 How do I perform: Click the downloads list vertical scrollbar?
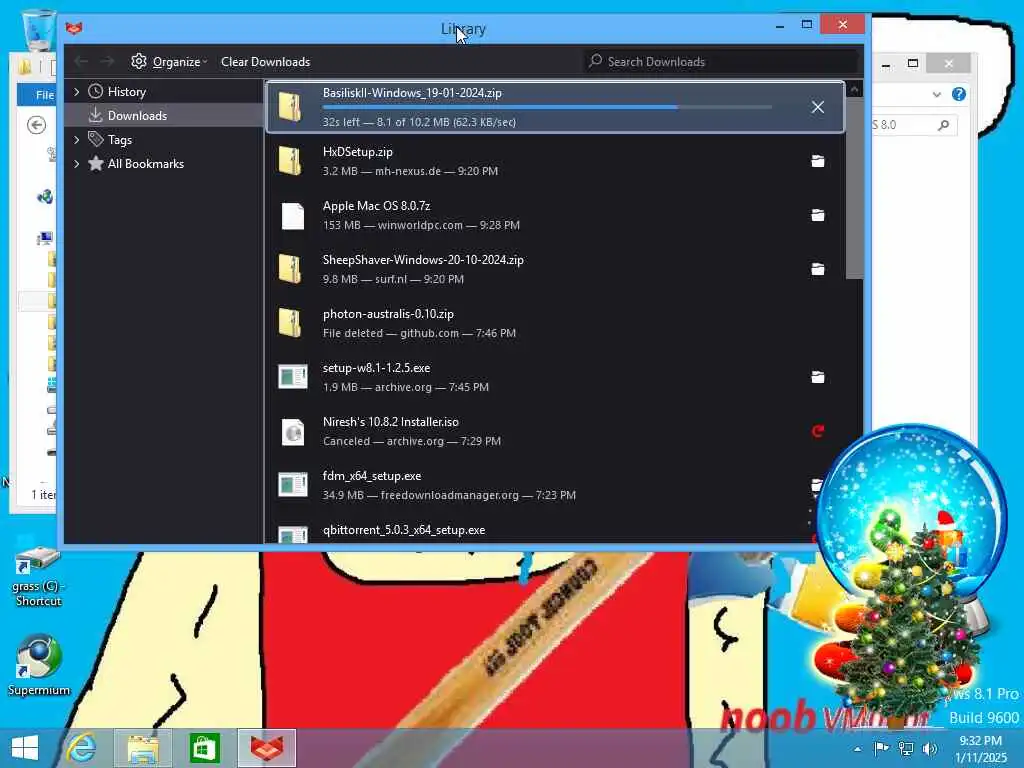(854, 189)
